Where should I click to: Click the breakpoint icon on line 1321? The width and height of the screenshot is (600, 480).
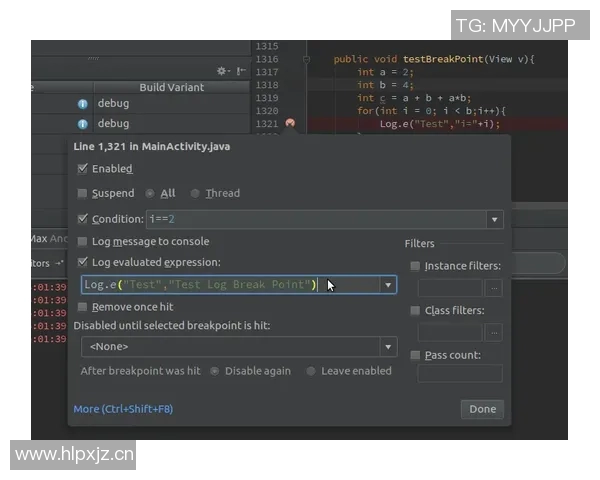tap(290, 123)
